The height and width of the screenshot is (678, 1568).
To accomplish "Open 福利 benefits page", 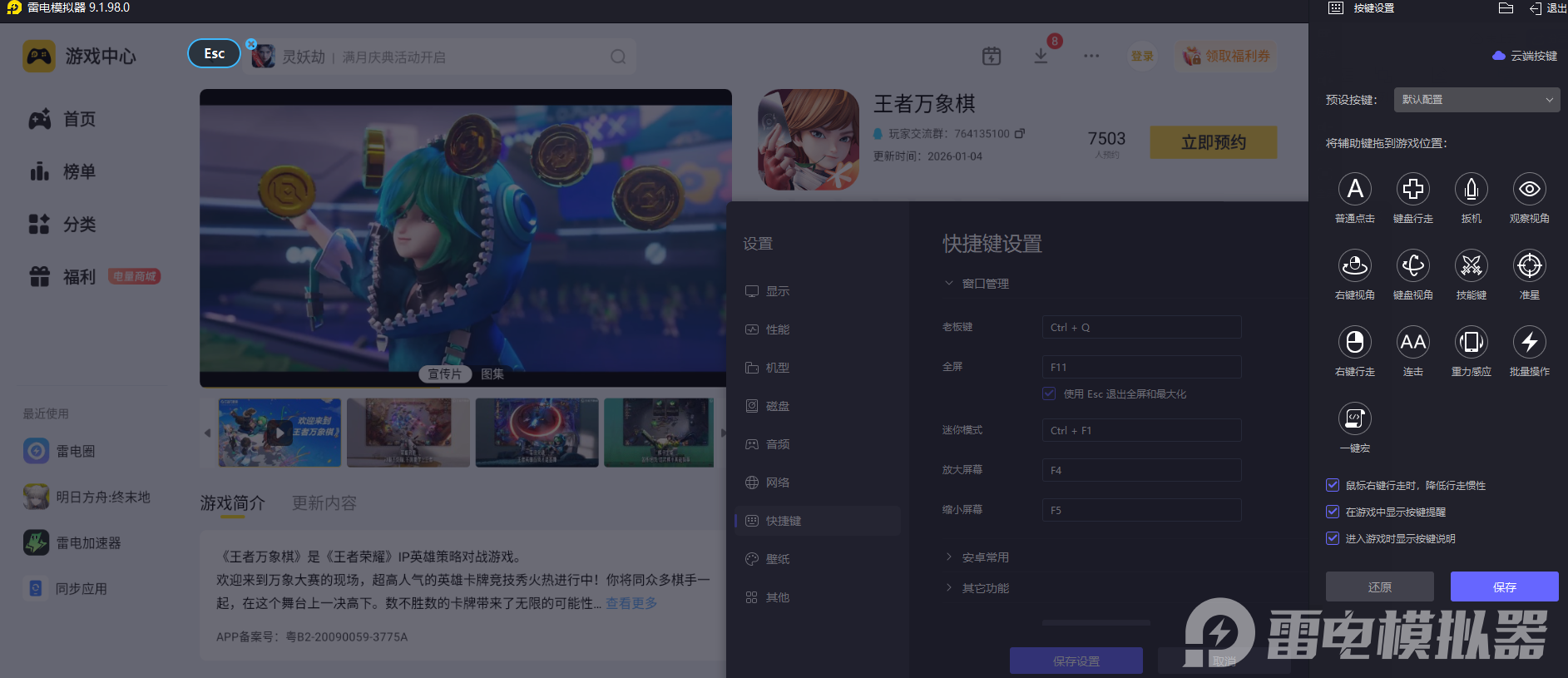I will (62, 276).
